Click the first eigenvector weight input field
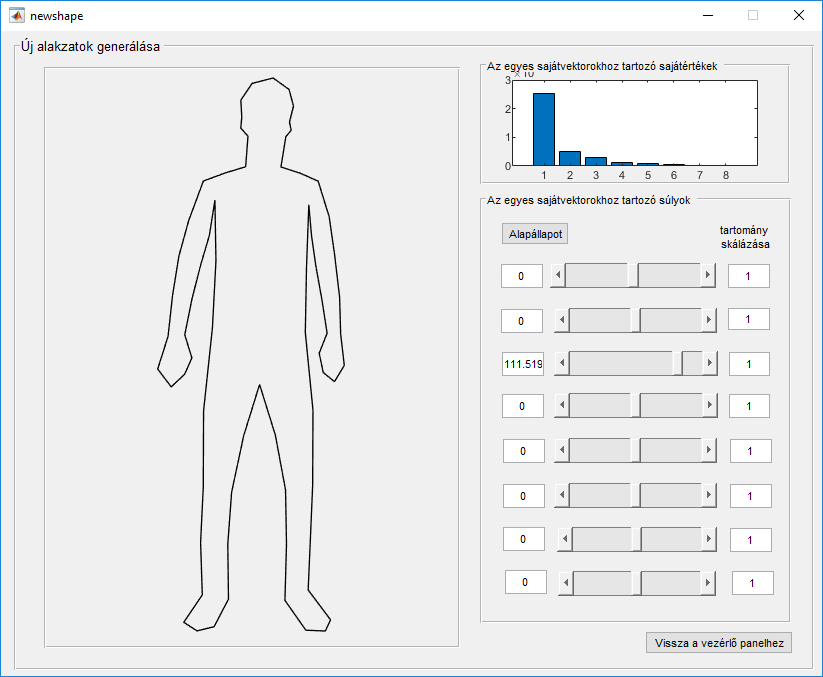823x677 pixels. (x=521, y=276)
